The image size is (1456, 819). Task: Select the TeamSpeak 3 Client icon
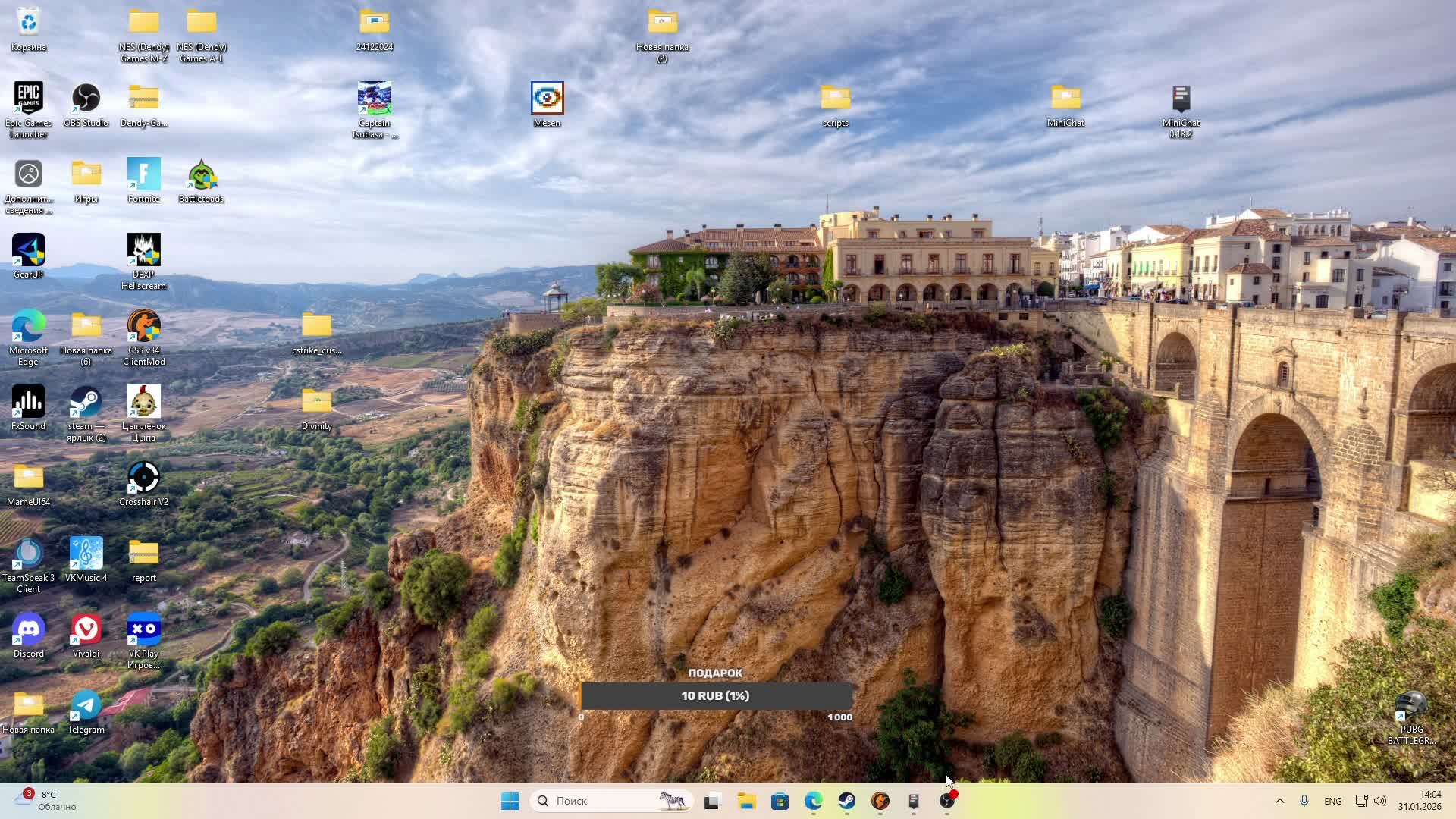pos(28,554)
